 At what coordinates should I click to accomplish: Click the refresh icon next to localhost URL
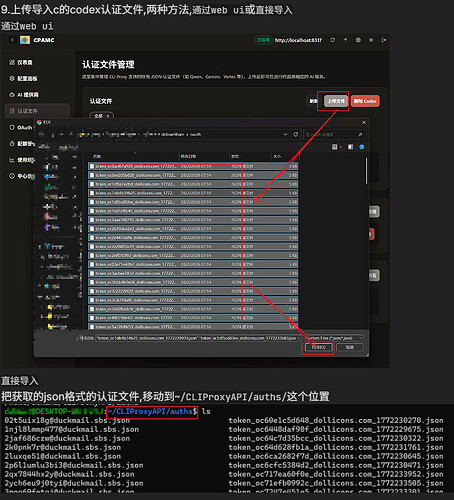[x=332, y=40]
